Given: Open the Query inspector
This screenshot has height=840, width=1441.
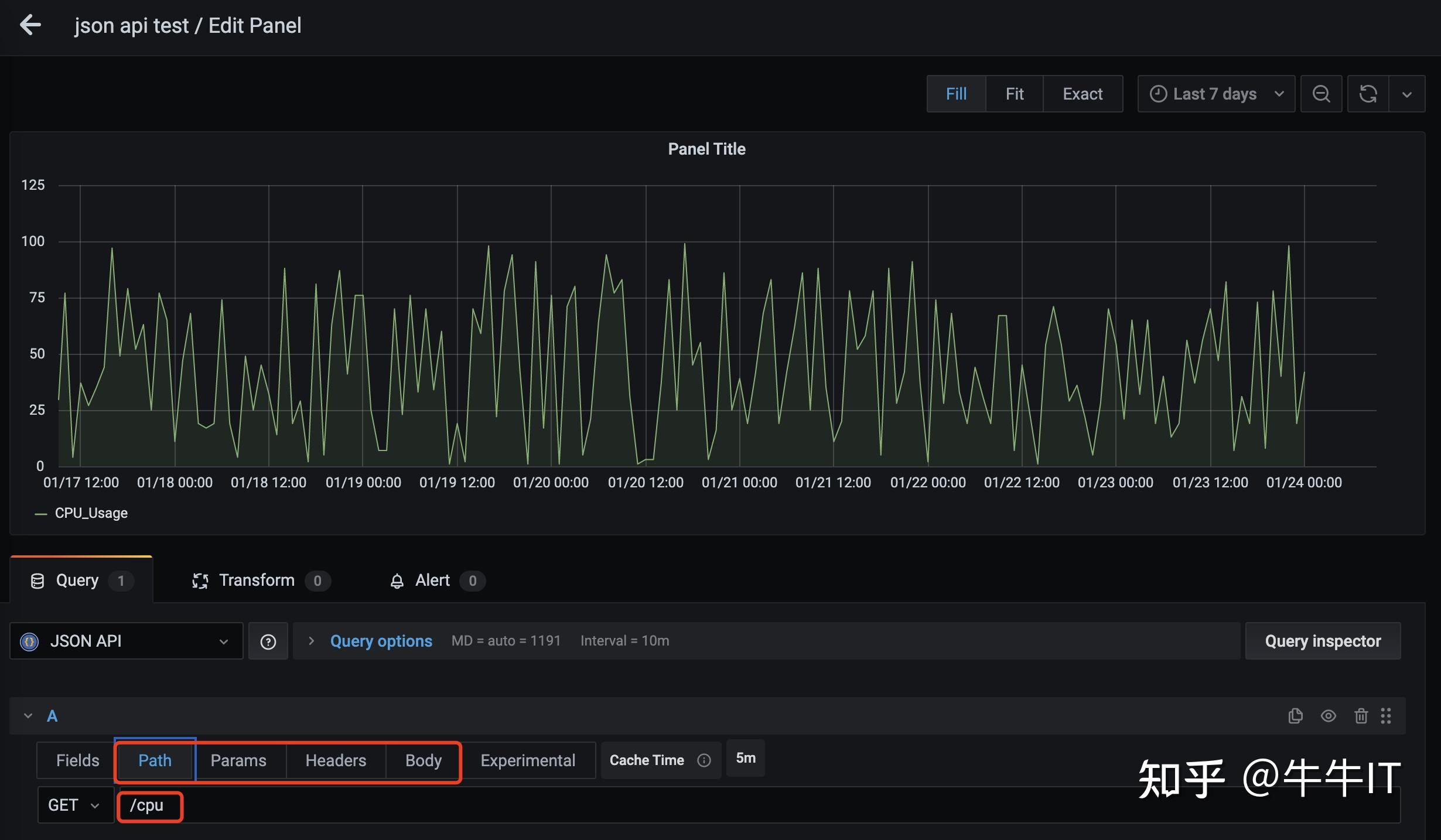Looking at the screenshot, I should point(1322,641).
